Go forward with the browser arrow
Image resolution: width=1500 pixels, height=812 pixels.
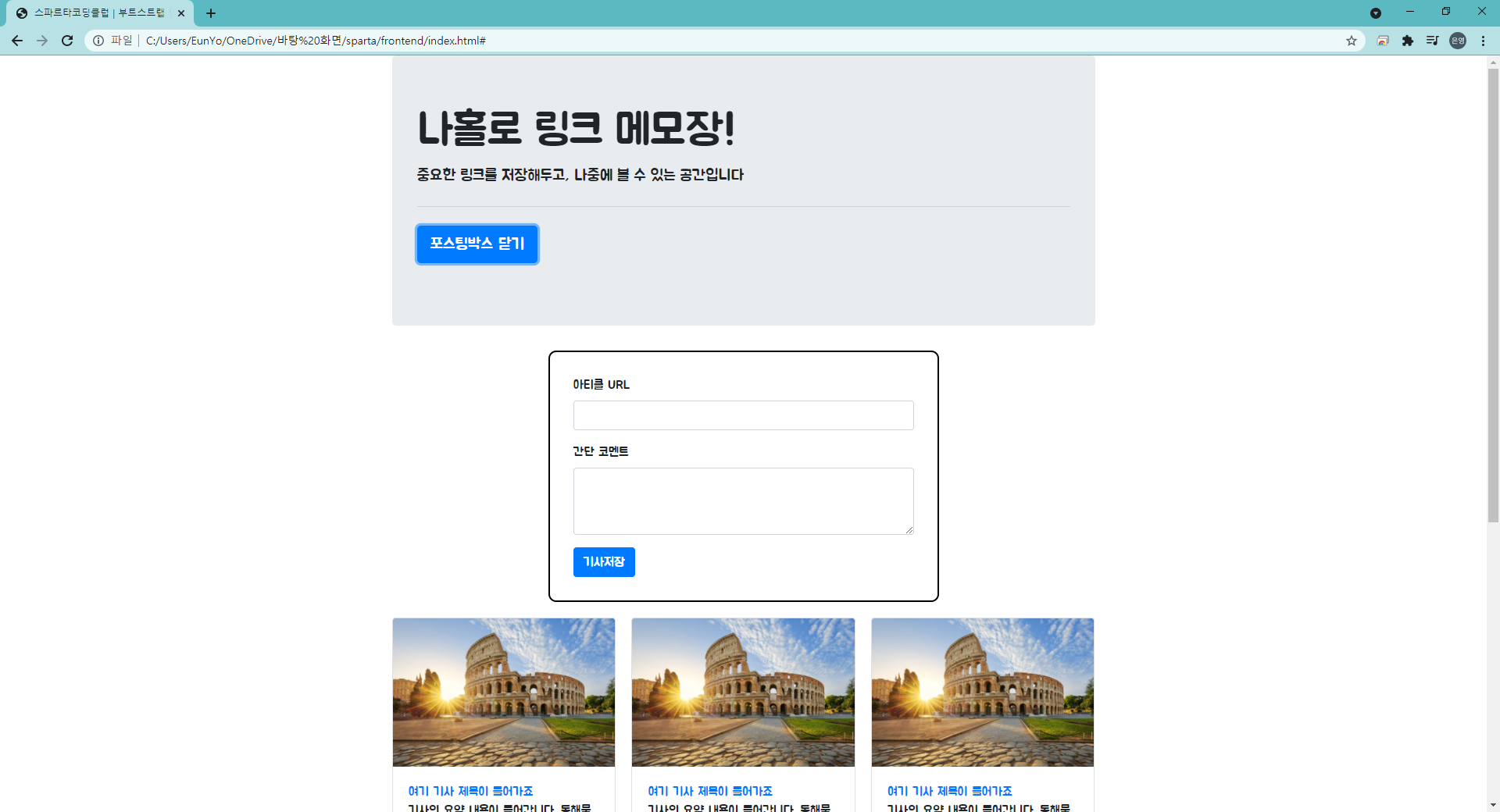click(42, 41)
